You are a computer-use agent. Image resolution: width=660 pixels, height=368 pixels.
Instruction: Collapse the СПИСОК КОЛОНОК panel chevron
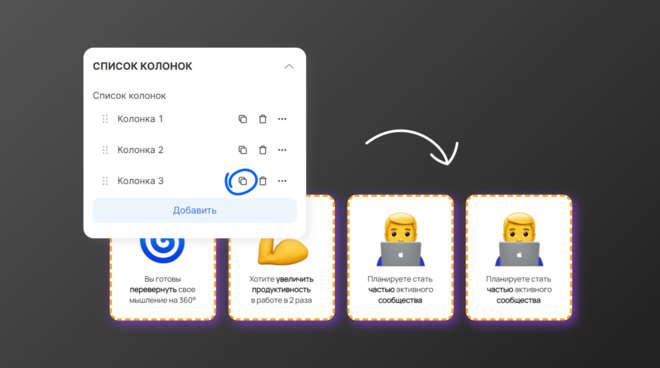point(289,67)
